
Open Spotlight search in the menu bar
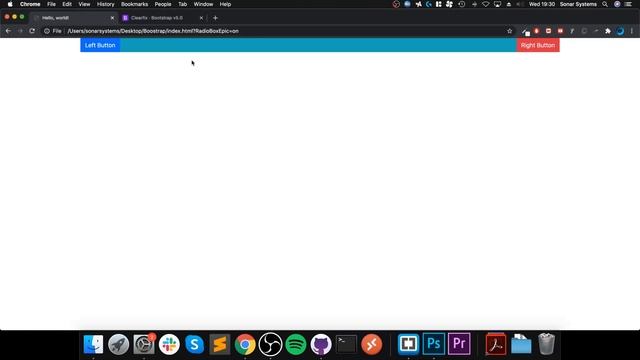pos(605,4)
